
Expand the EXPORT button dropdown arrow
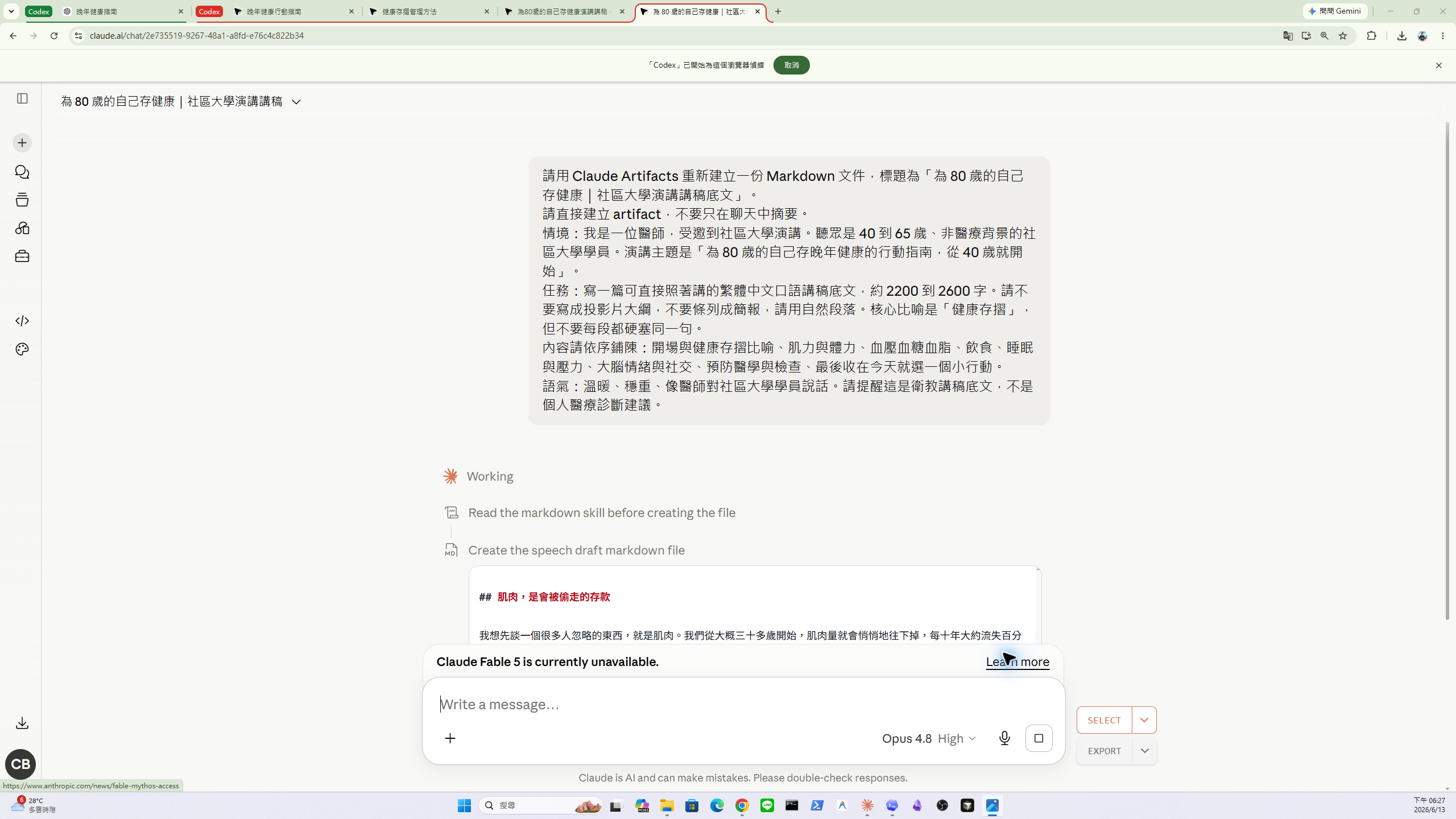click(1144, 751)
